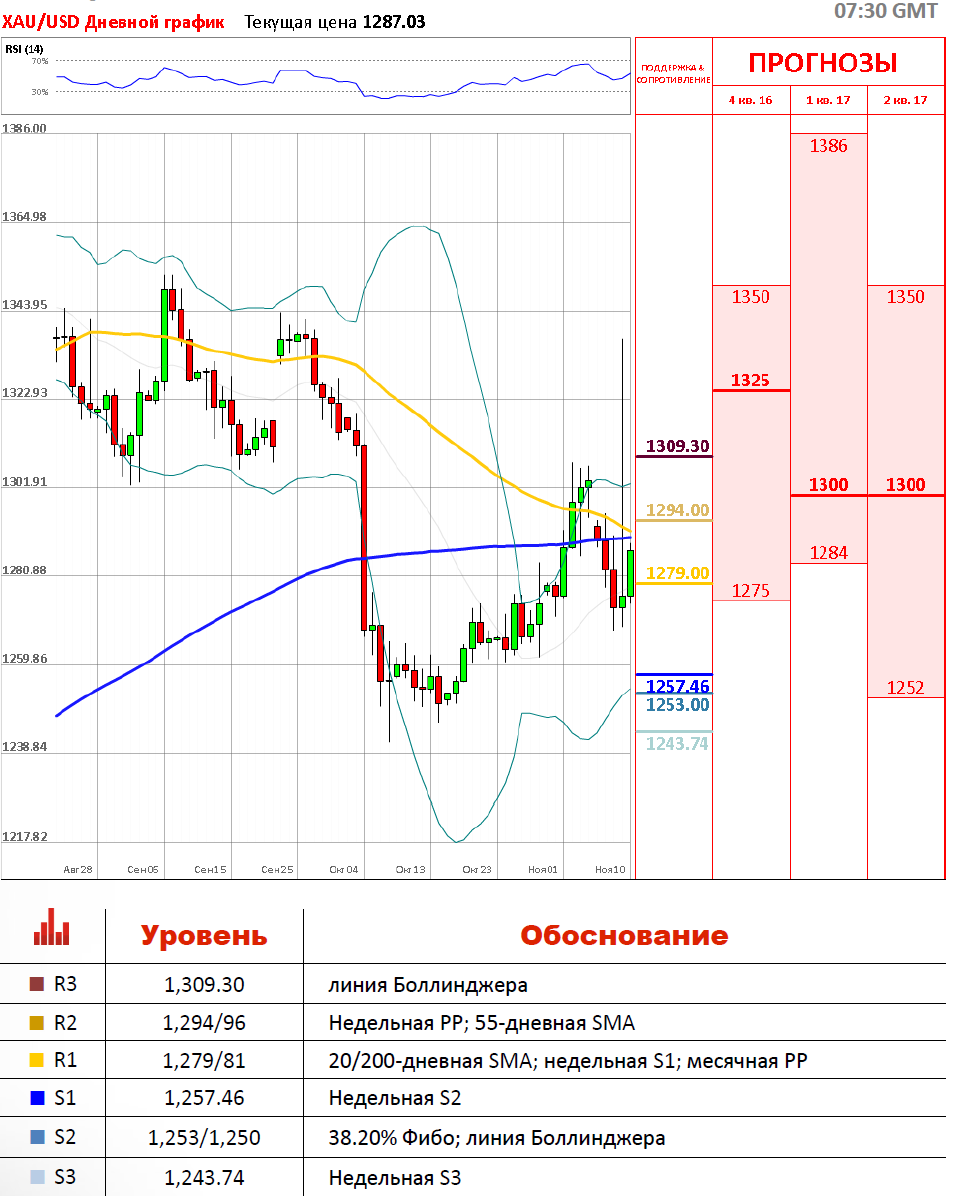The width and height of the screenshot is (955, 1196).
Task: Select the 1386 forecast value for 1 кв. 17
Action: point(828,146)
